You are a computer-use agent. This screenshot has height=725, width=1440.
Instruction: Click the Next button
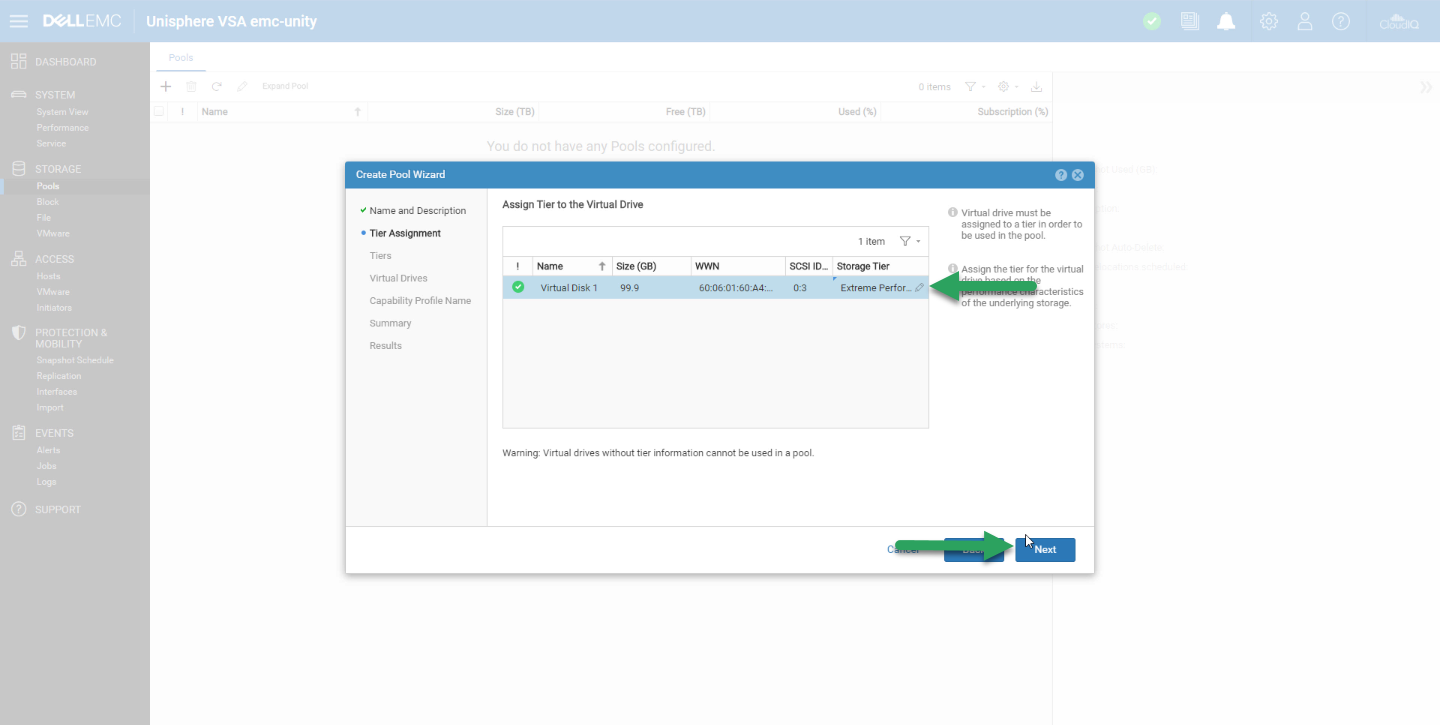[x=1045, y=549]
